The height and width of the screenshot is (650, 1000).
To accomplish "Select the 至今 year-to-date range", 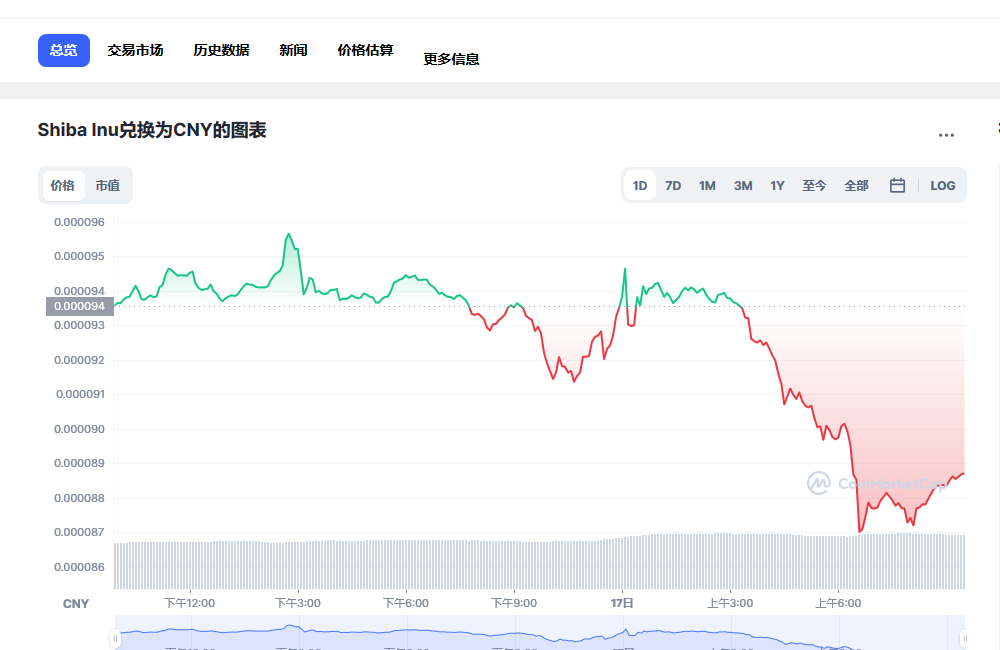I will (814, 186).
